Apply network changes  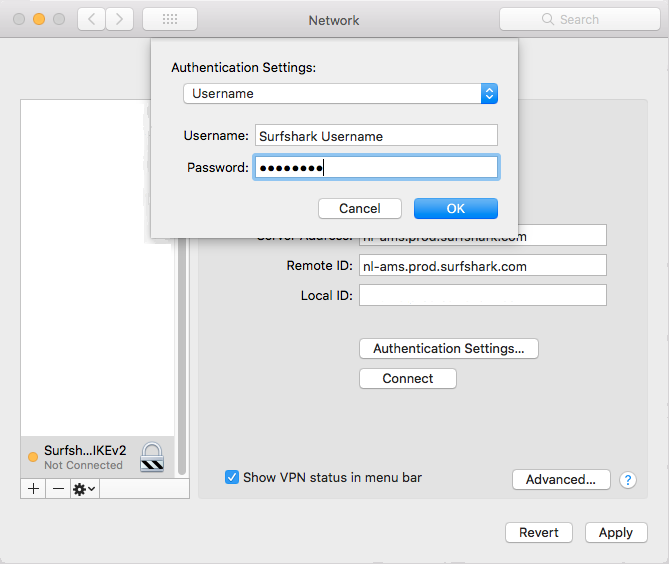pos(616,532)
